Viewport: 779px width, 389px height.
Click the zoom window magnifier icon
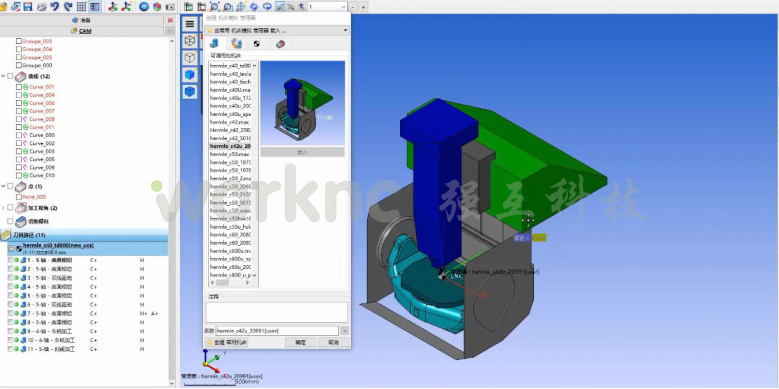coord(215,6)
